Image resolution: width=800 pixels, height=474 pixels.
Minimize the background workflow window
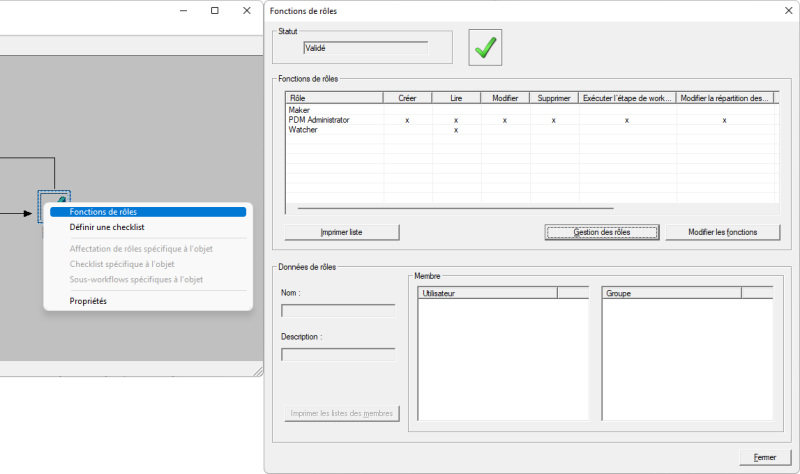(184, 11)
